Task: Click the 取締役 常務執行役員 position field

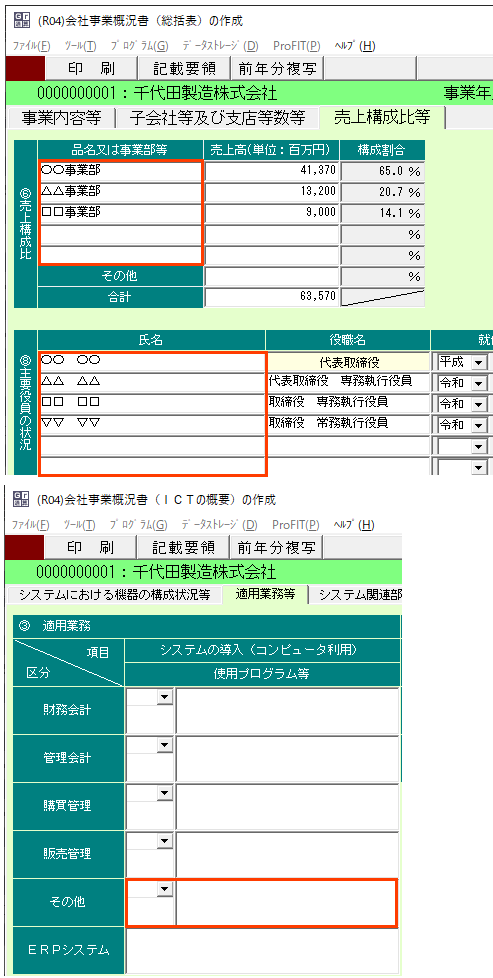Action: pyautogui.click(x=348, y=425)
